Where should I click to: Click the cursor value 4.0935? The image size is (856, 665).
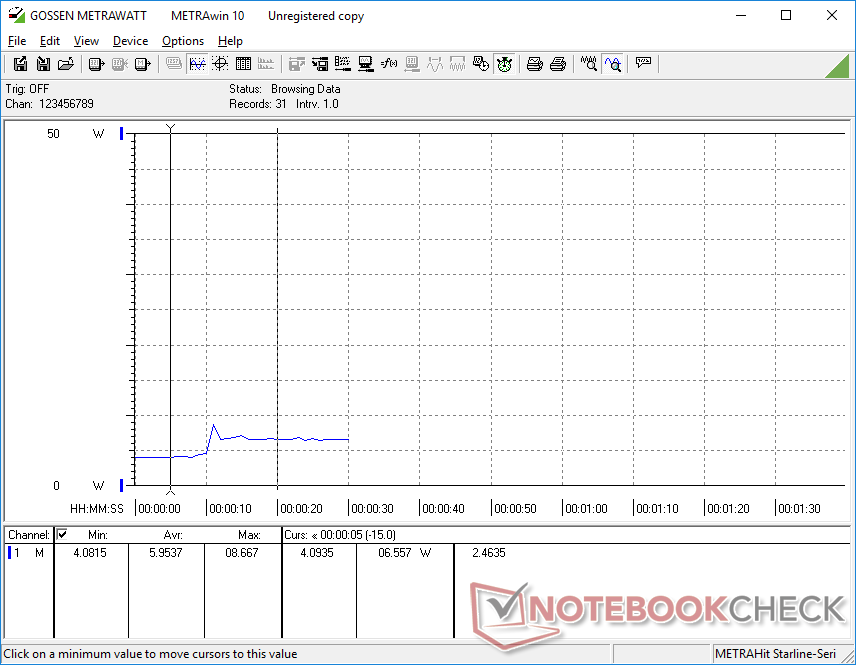click(317, 553)
